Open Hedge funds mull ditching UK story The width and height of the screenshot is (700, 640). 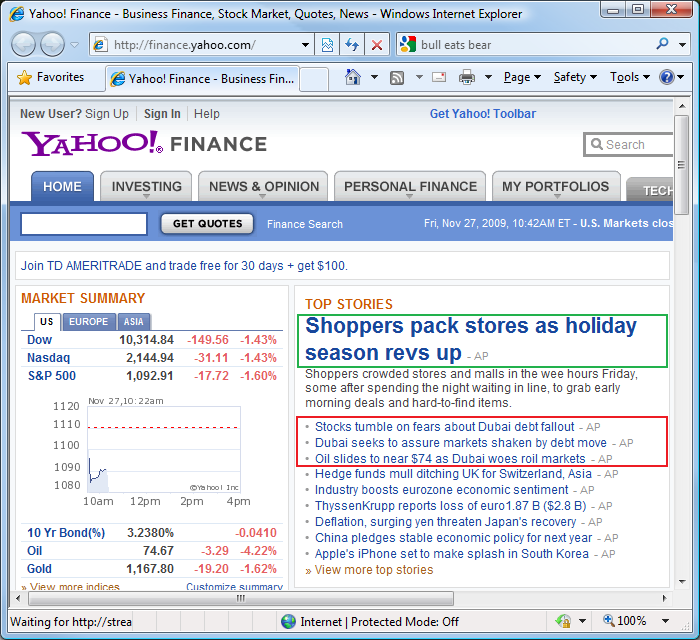point(453,474)
